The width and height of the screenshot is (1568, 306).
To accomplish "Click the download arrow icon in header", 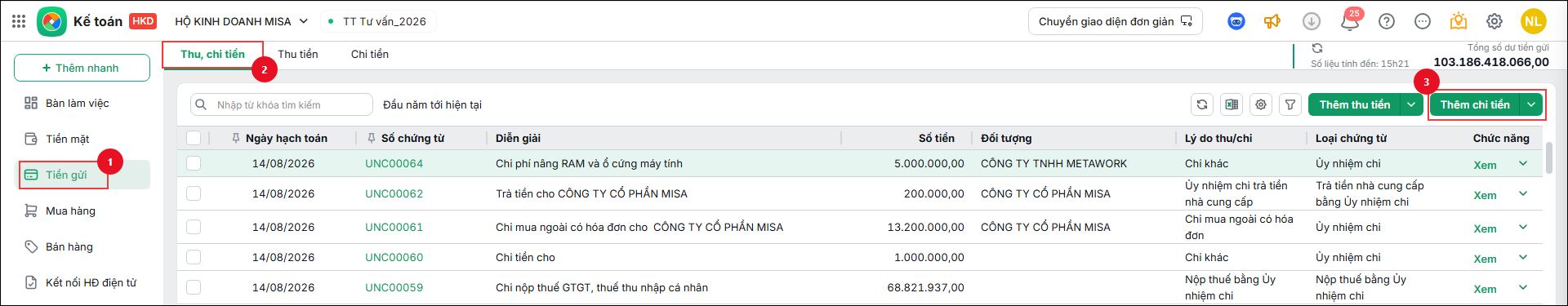I will tap(1312, 21).
